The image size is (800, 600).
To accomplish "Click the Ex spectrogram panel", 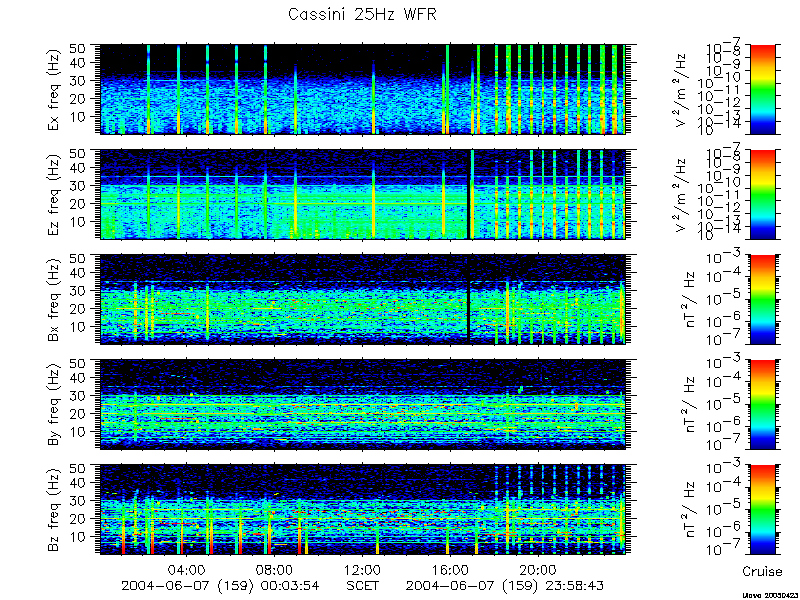I will point(362,89).
